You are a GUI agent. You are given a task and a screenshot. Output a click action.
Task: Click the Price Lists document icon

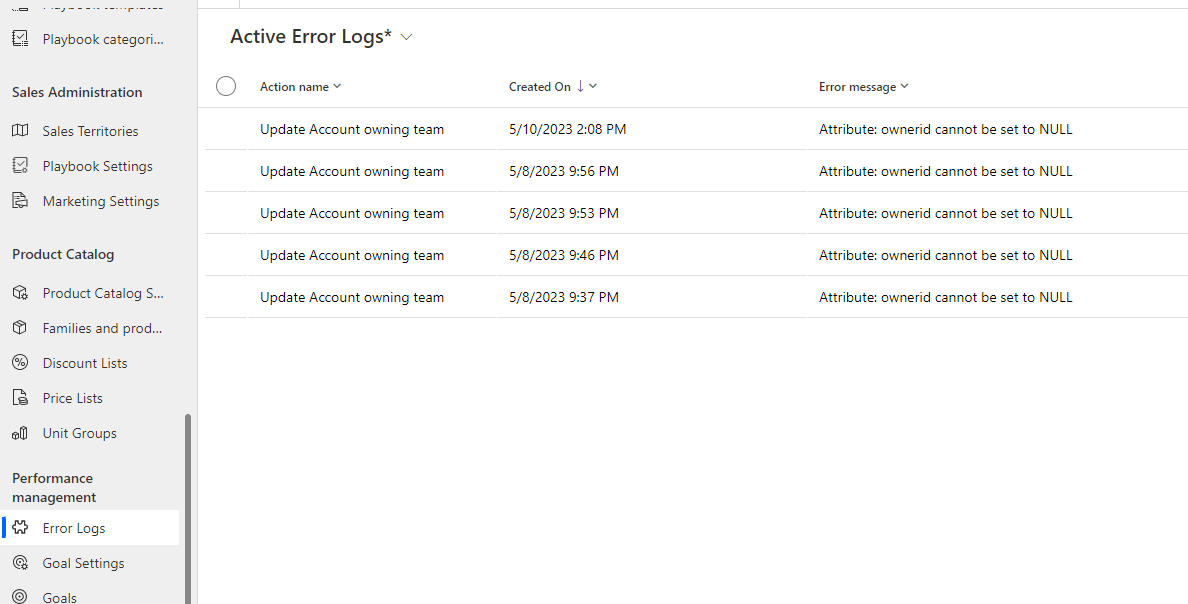click(x=20, y=398)
